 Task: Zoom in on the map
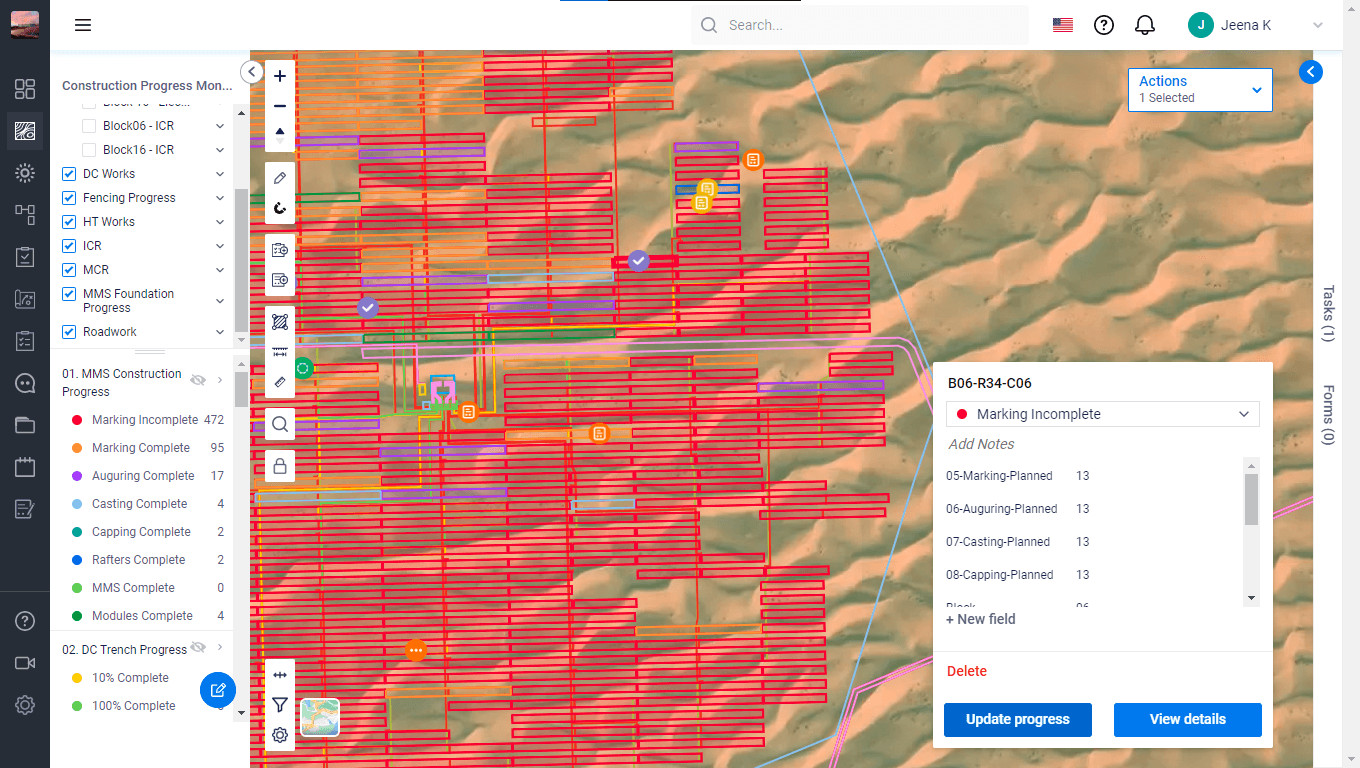point(280,76)
